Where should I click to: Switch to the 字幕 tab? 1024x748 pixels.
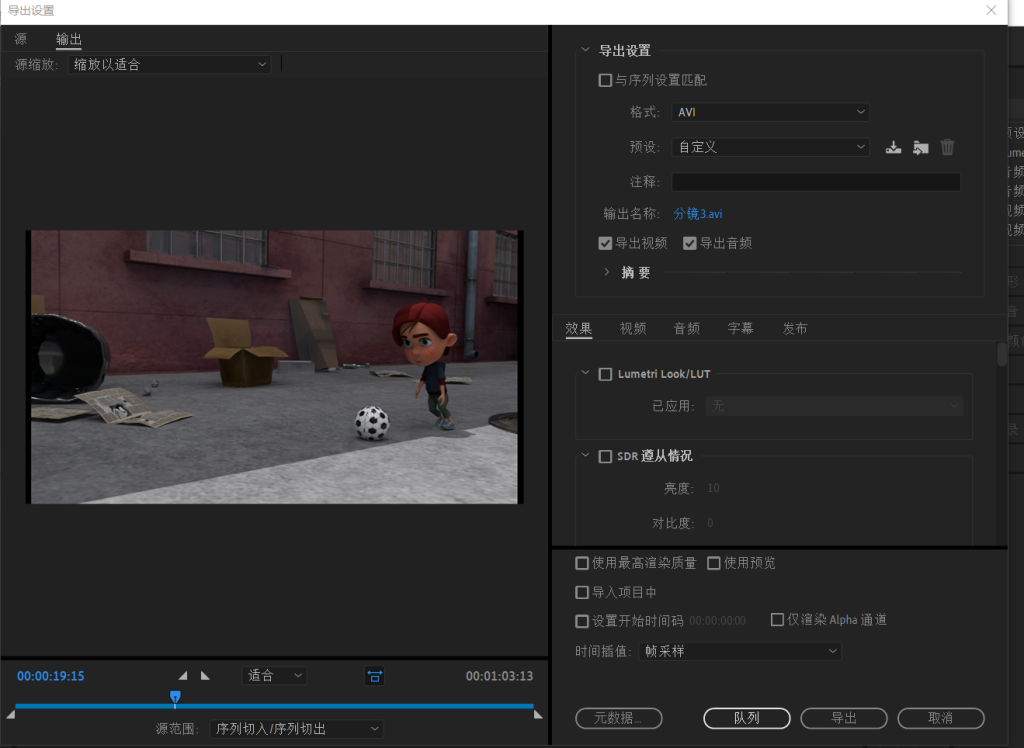pos(741,329)
